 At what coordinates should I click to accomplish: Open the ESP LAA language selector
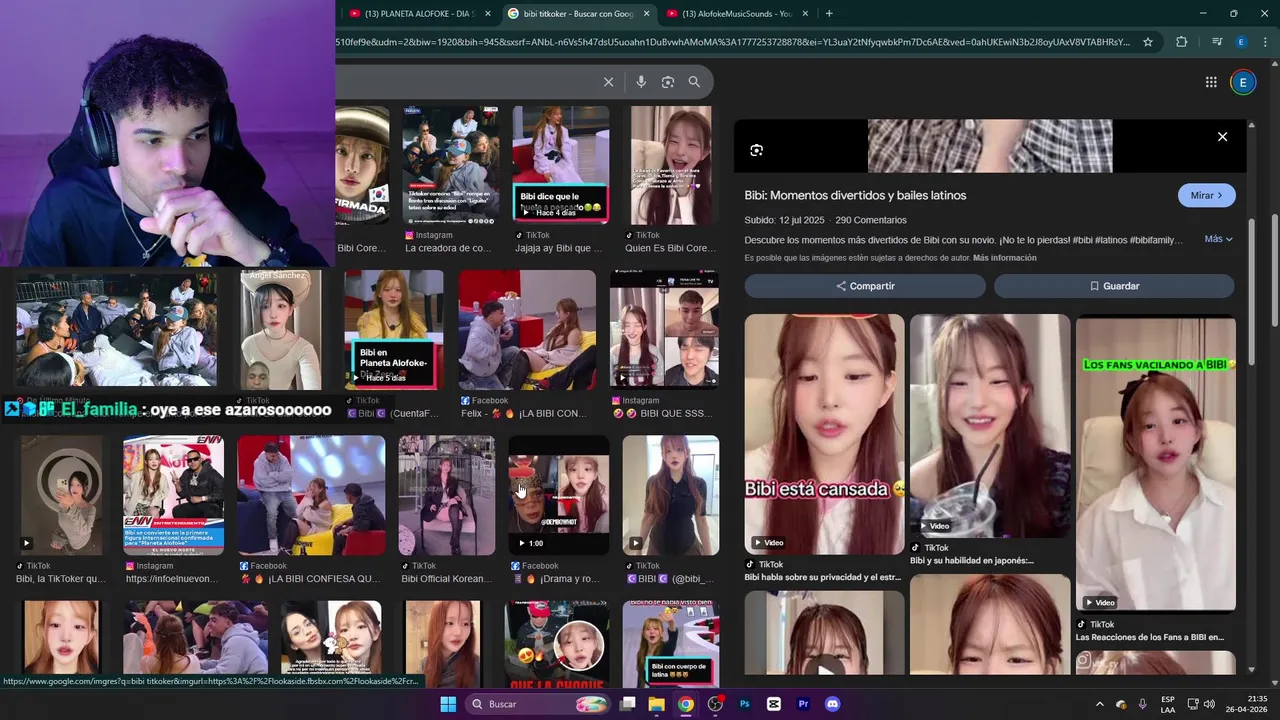click(1168, 704)
